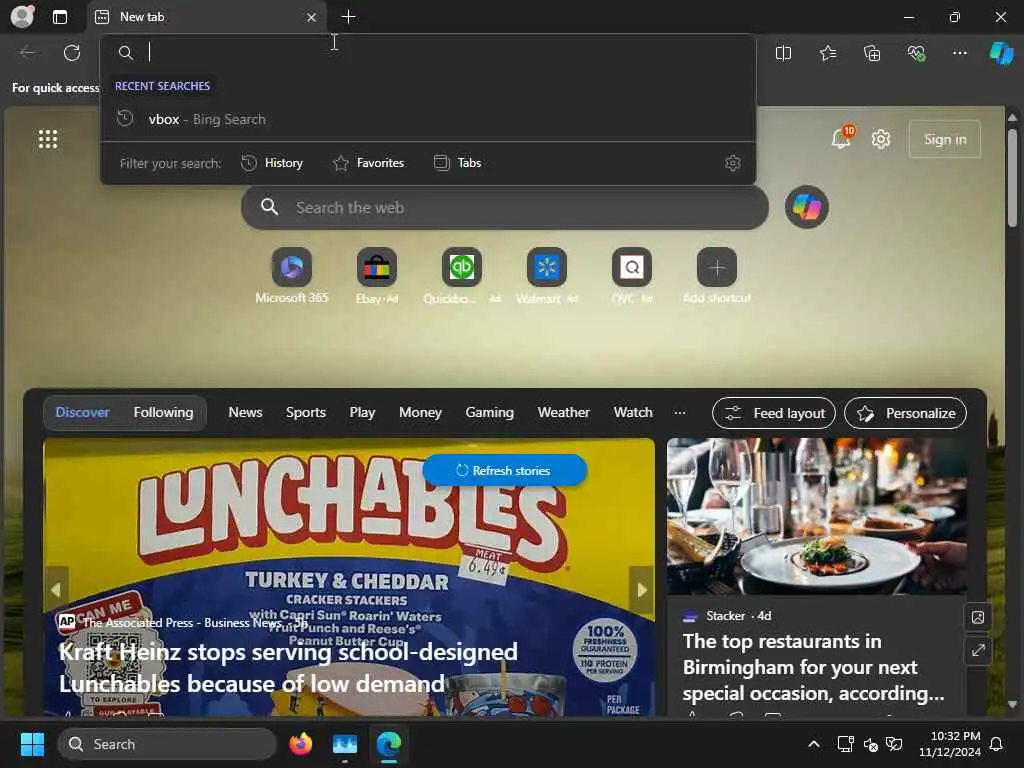Open address bar search settings gear
Image resolution: width=1024 pixels, height=768 pixels.
point(733,163)
